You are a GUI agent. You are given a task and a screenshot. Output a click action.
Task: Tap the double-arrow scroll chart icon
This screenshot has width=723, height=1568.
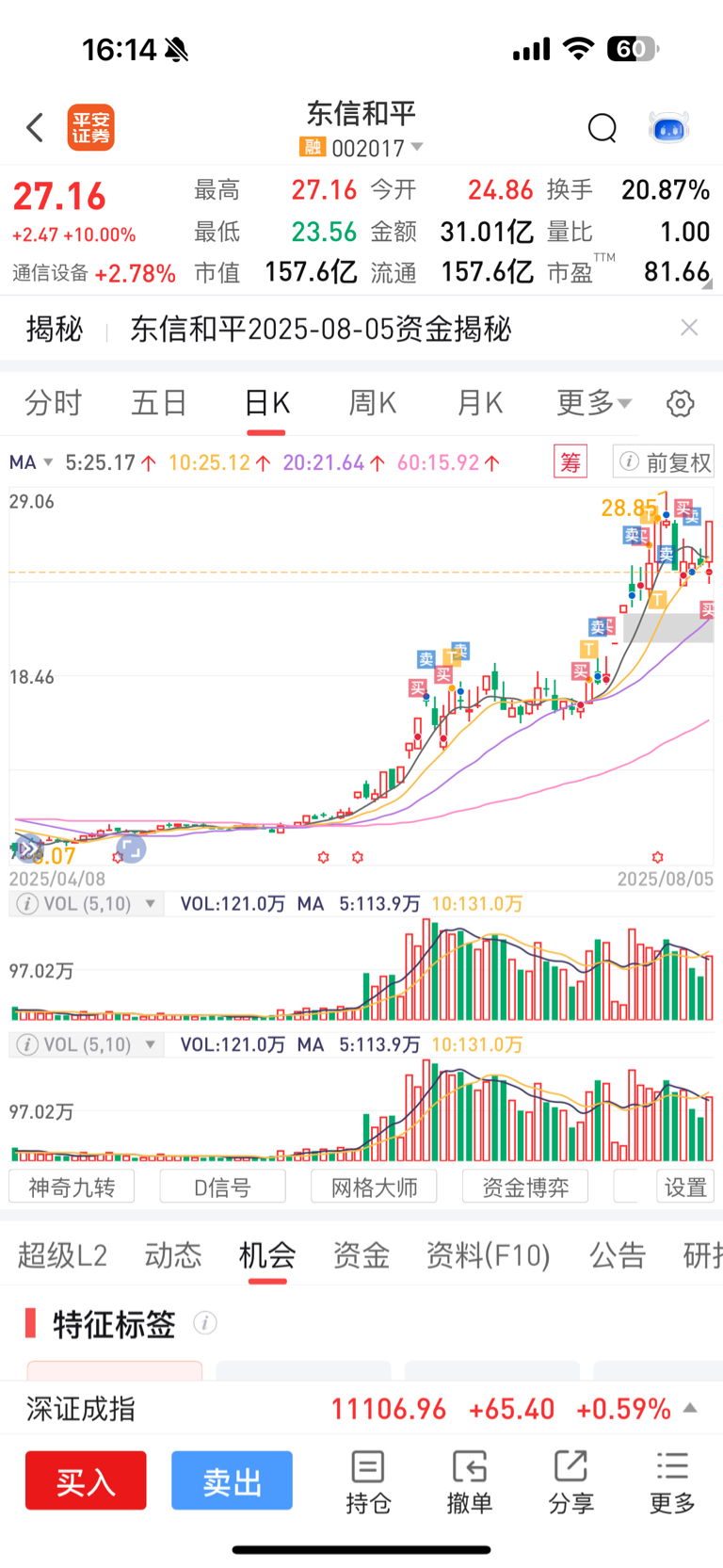coord(30,849)
